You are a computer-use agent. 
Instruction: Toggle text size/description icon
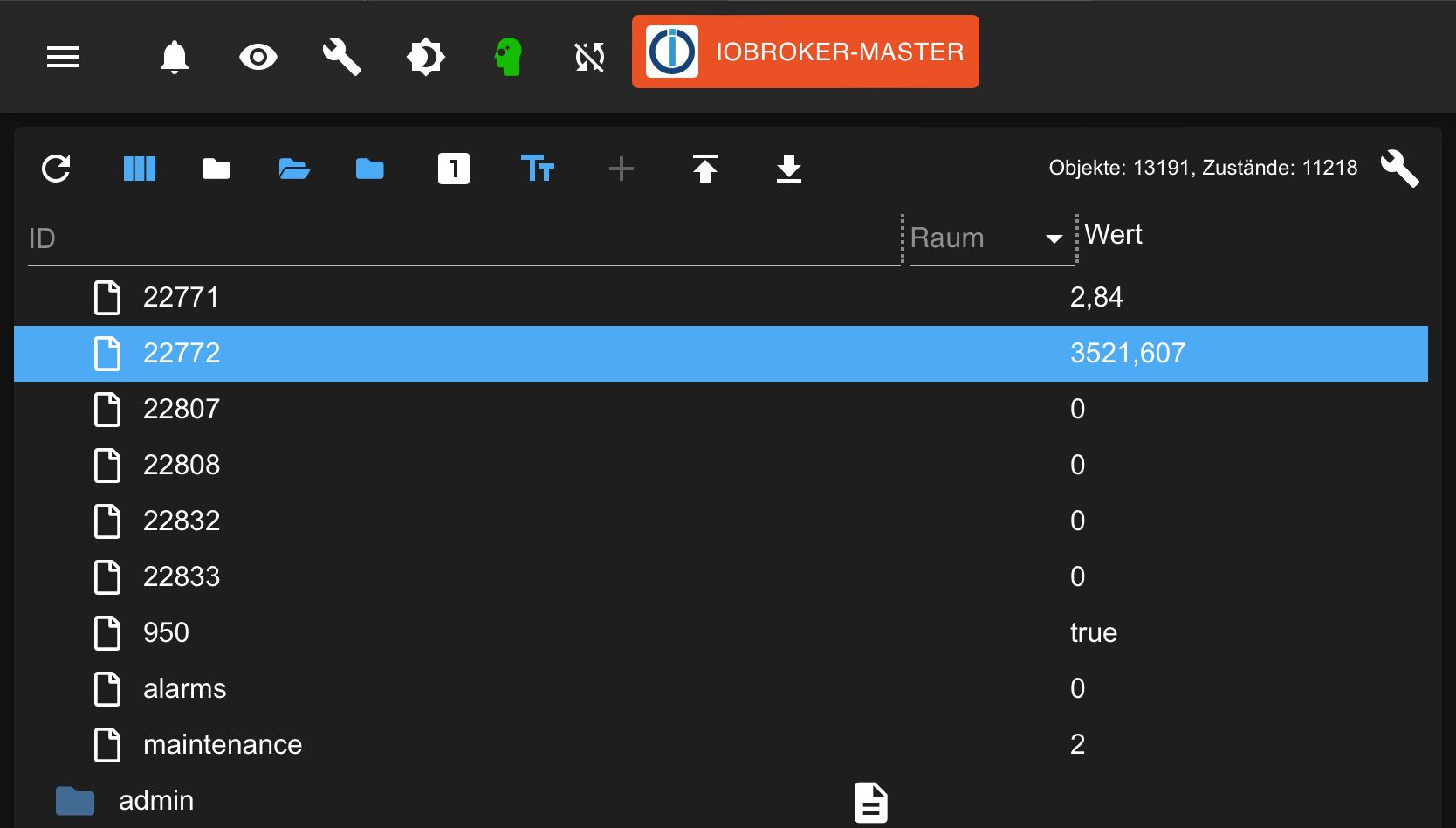click(538, 169)
